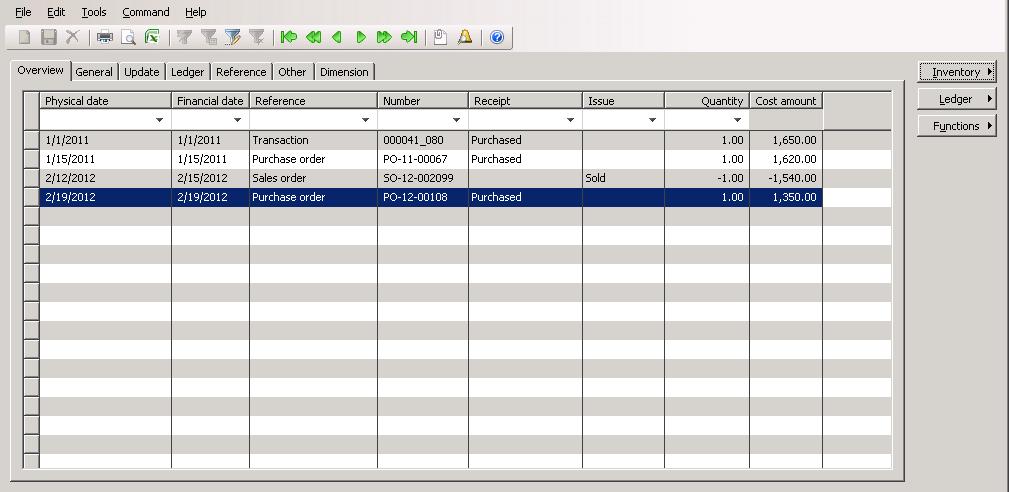Click the Quantity column header
1009x492 pixels.
click(707, 101)
